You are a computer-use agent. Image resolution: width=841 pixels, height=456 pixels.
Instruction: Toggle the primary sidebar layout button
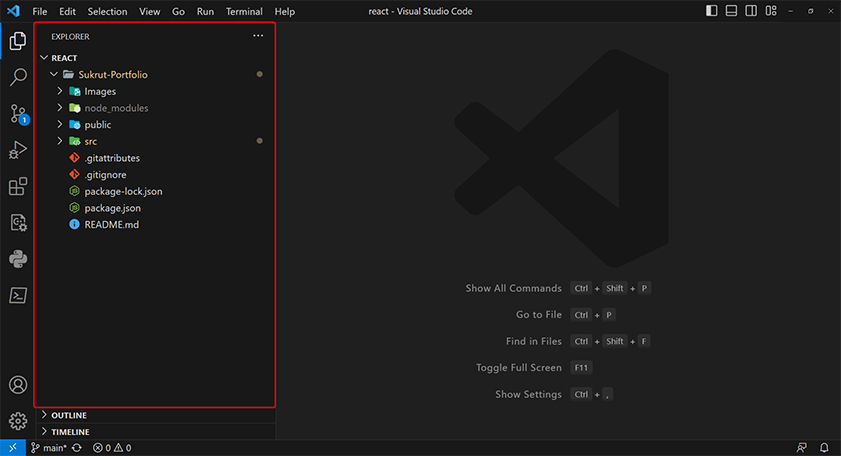pyautogui.click(x=712, y=11)
